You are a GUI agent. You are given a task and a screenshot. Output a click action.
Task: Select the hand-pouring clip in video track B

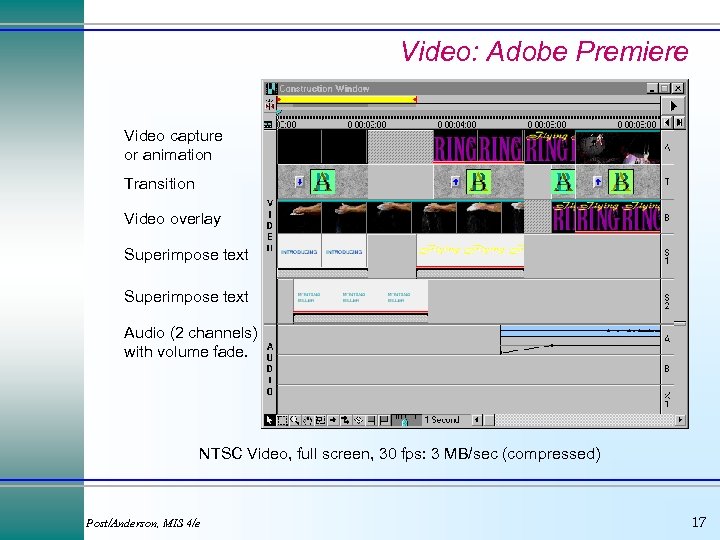tap(401, 217)
